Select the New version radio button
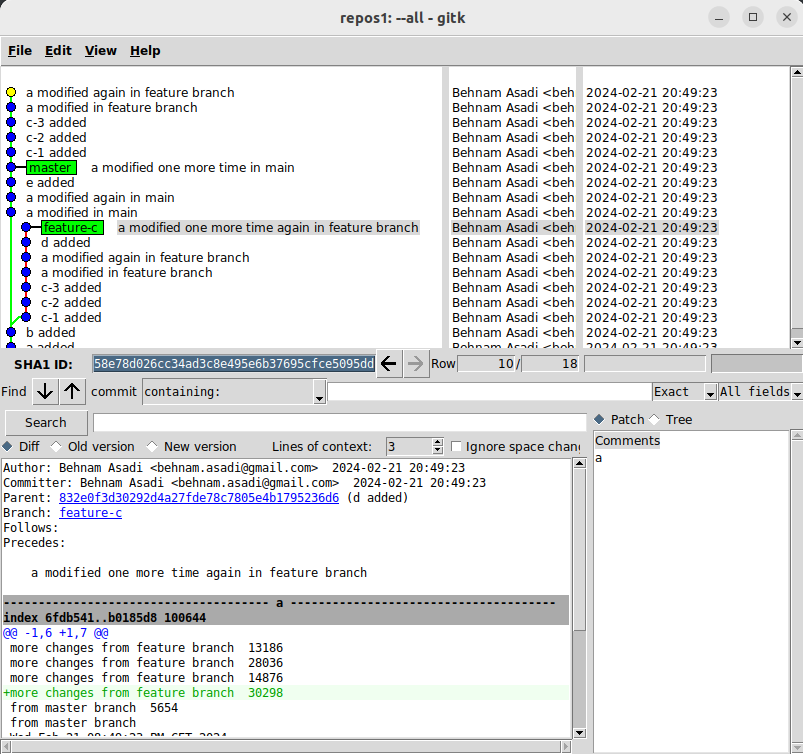 tap(152, 447)
